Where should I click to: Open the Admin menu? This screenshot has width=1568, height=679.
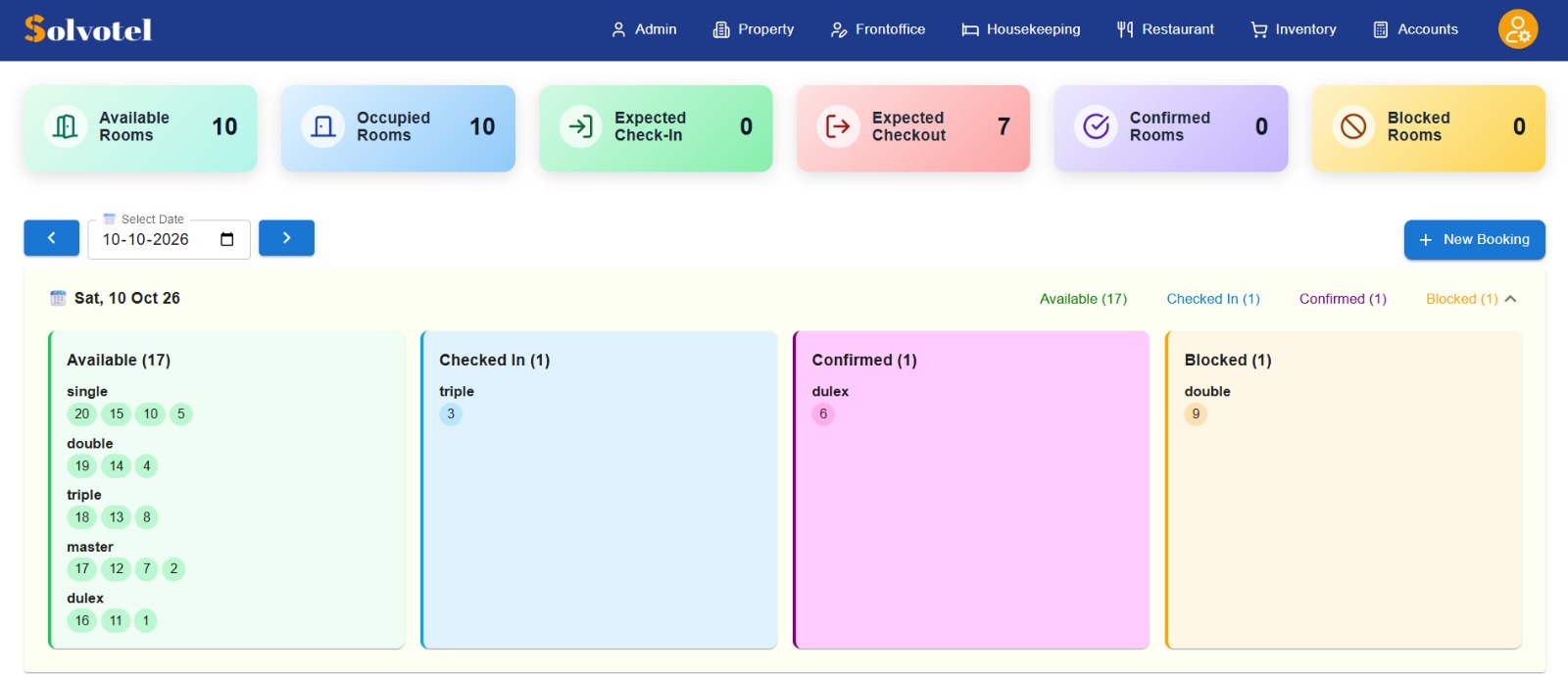coord(644,29)
